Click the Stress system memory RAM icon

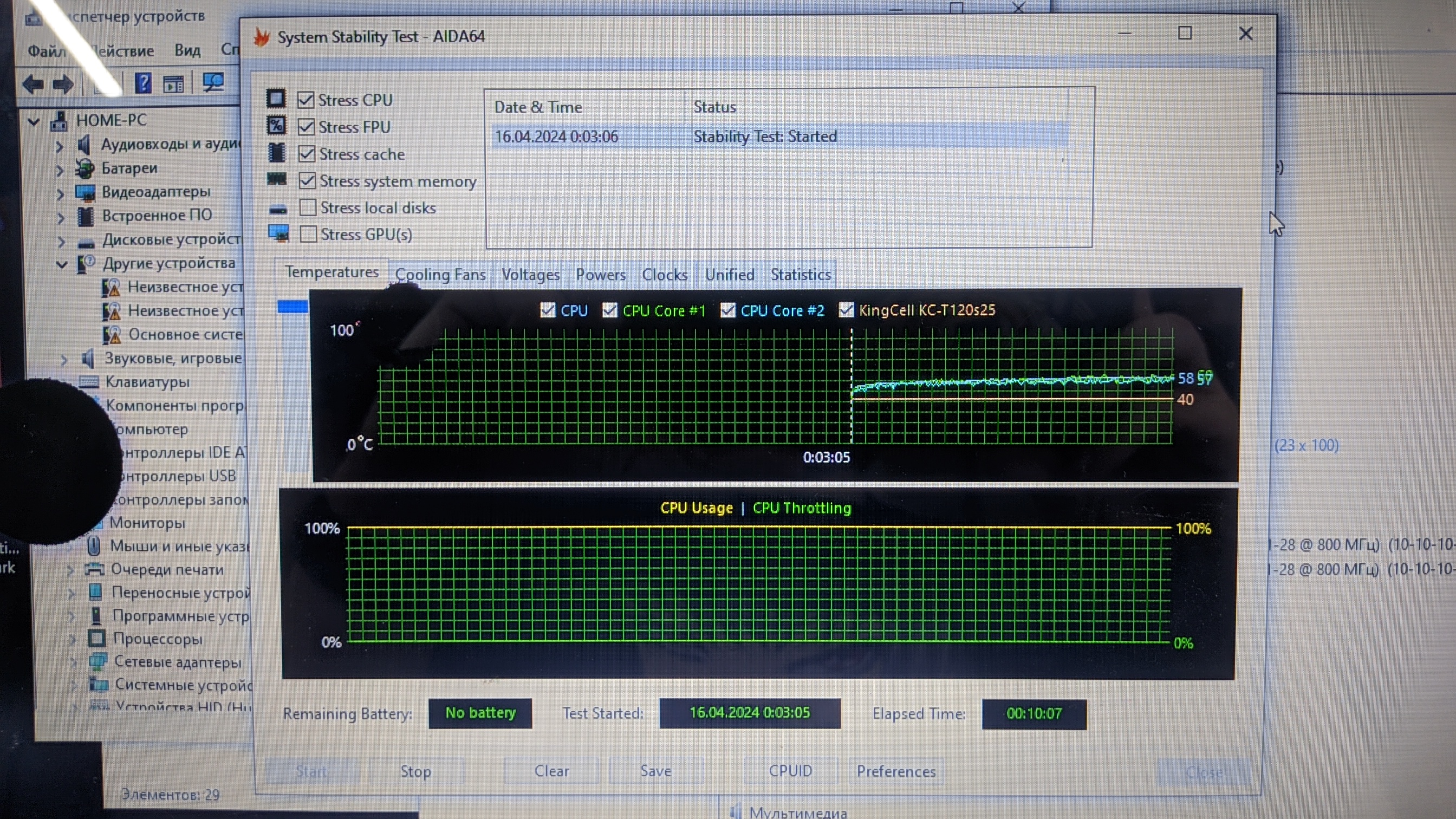coord(277,179)
